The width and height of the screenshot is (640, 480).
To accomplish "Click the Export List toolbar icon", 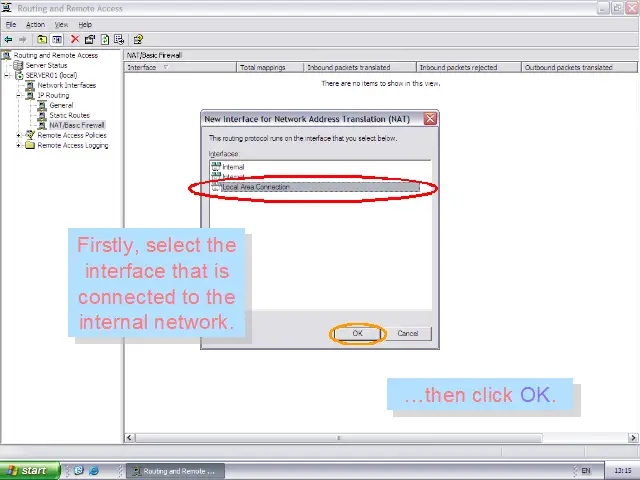I will tap(119, 40).
